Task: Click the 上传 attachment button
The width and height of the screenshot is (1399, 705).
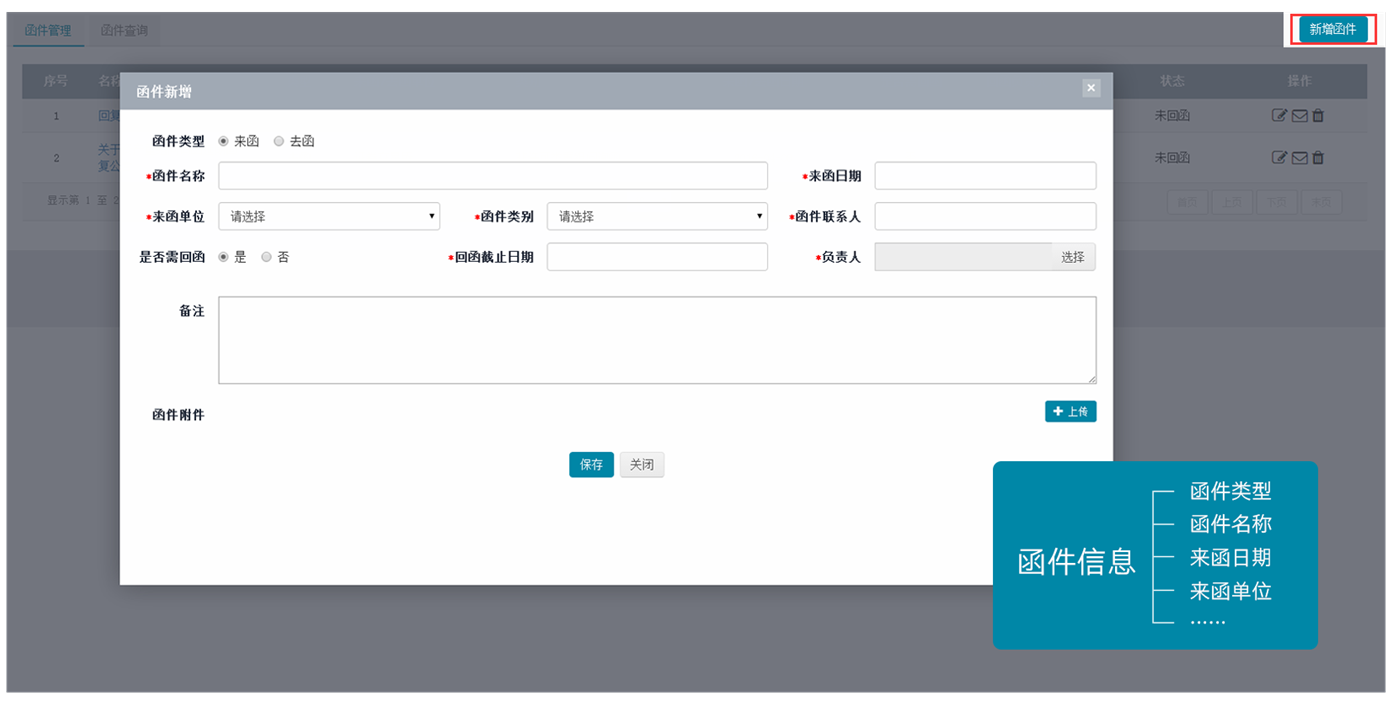Action: [x=1071, y=411]
